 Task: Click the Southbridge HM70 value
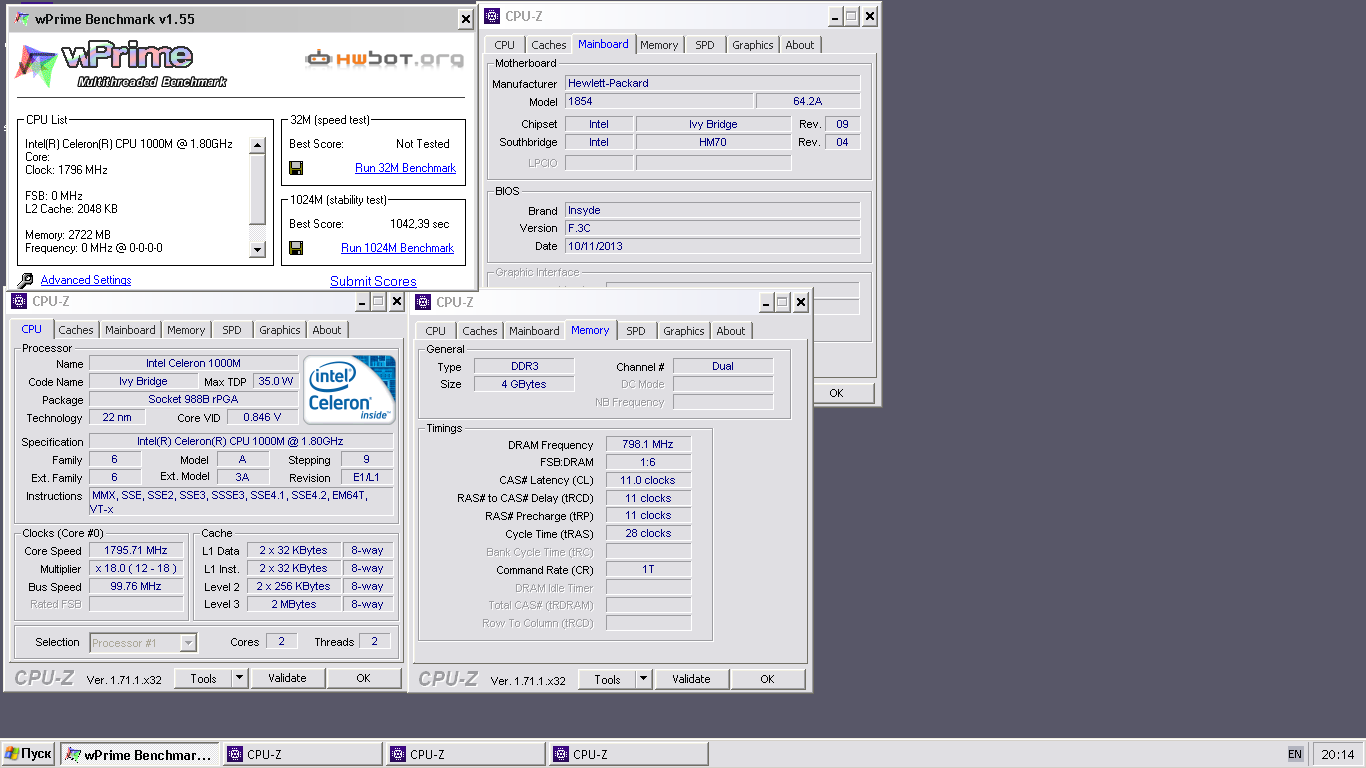coord(713,142)
